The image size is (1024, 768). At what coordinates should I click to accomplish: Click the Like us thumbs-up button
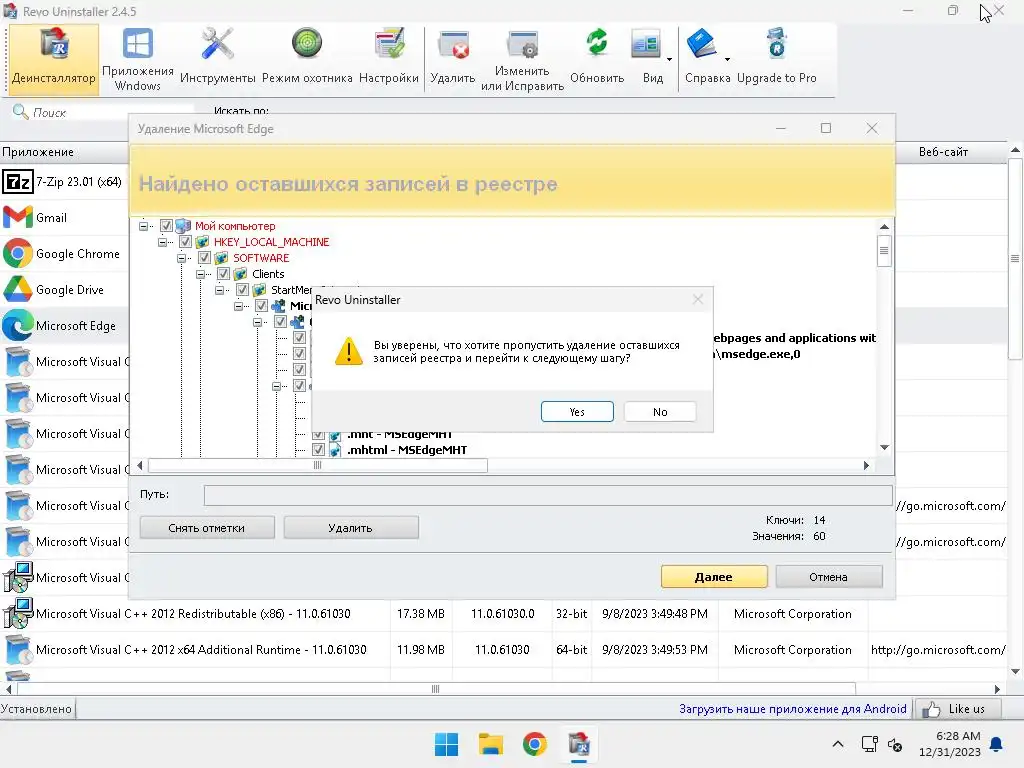[958, 709]
